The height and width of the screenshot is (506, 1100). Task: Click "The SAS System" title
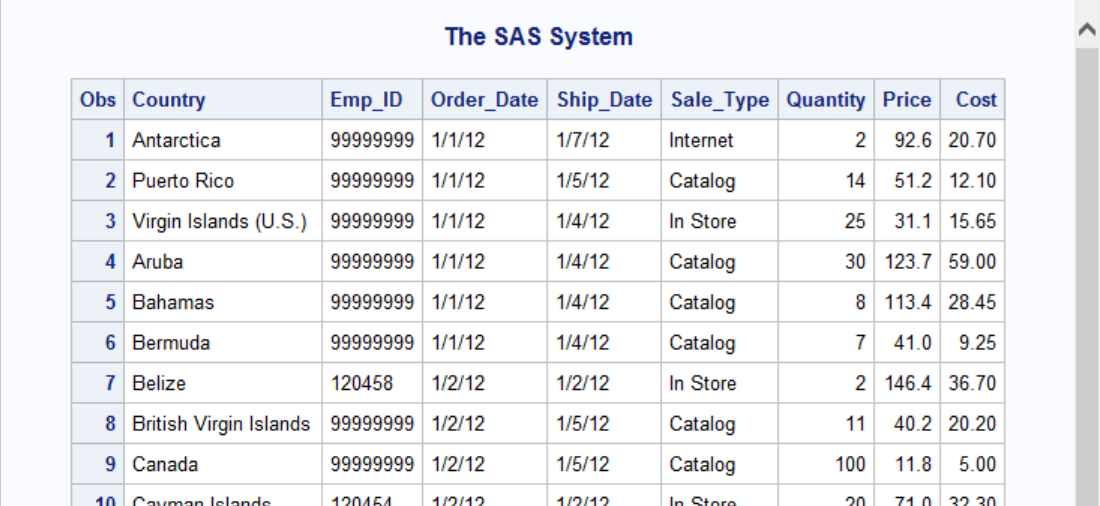(x=538, y=37)
